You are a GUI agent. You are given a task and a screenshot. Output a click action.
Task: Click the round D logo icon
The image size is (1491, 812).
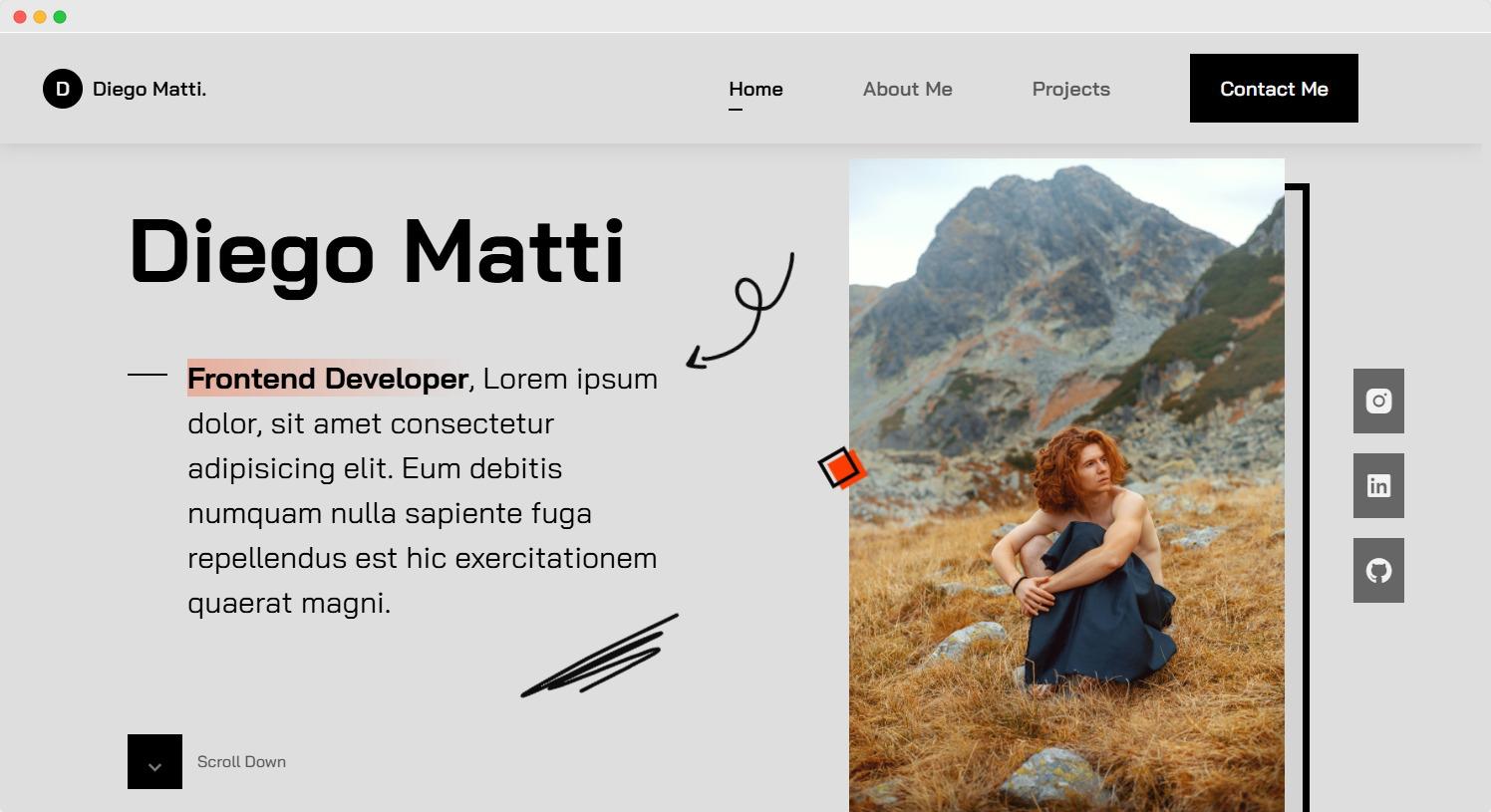pyautogui.click(x=62, y=89)
